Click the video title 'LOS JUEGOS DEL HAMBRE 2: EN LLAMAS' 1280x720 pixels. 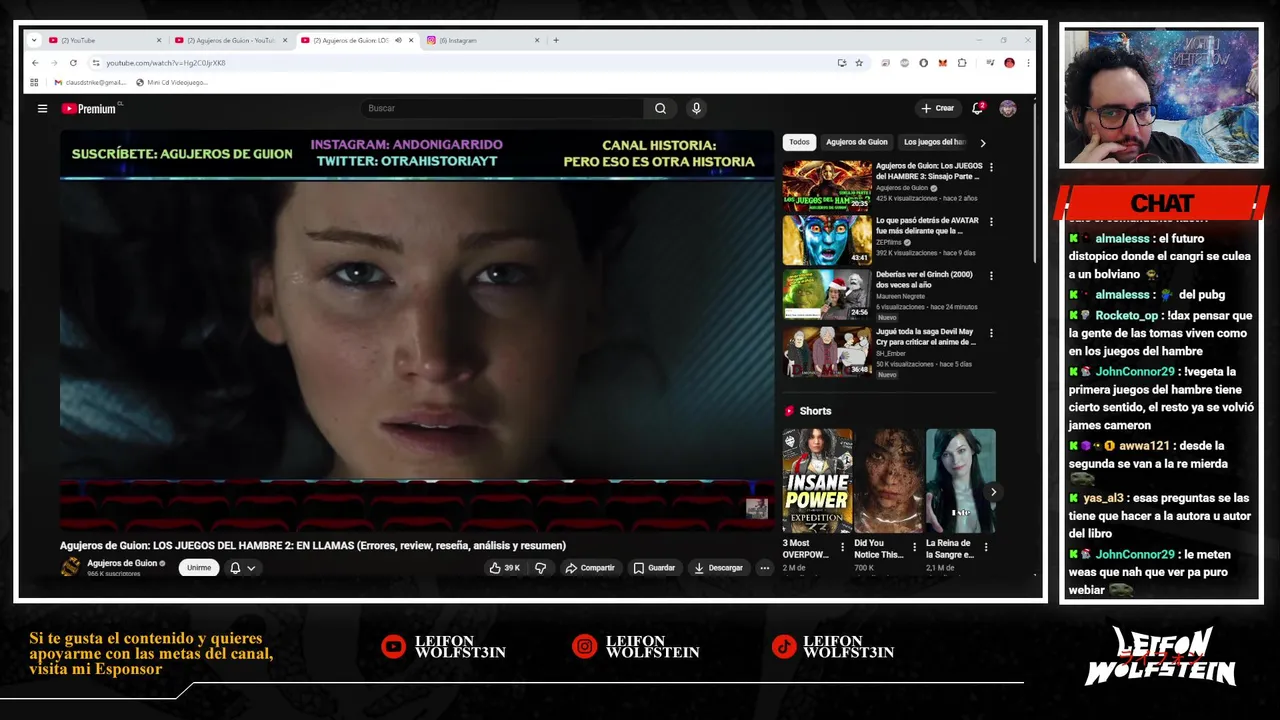point(312,545)
